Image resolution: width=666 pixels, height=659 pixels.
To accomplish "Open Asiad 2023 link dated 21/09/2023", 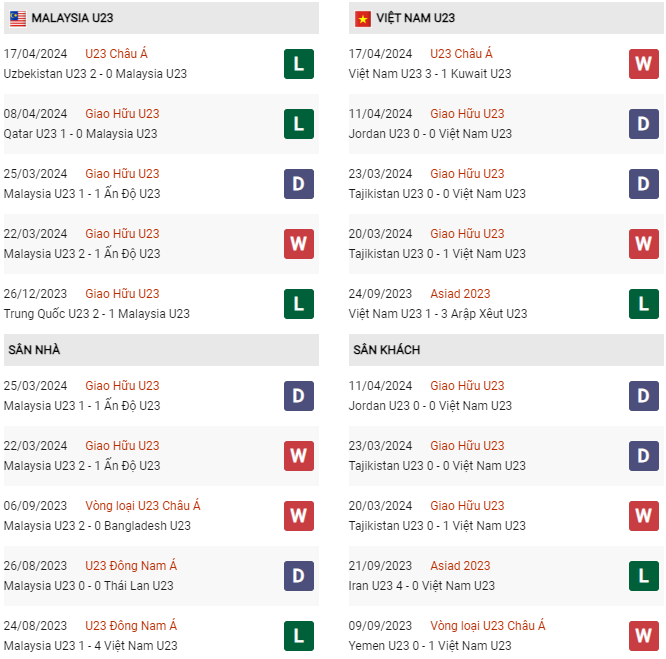I will 460,566.
